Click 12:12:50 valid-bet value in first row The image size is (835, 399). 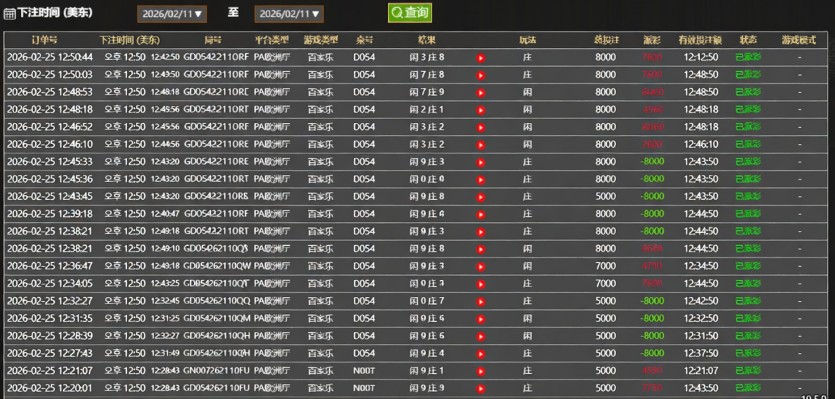coord(701,58)
